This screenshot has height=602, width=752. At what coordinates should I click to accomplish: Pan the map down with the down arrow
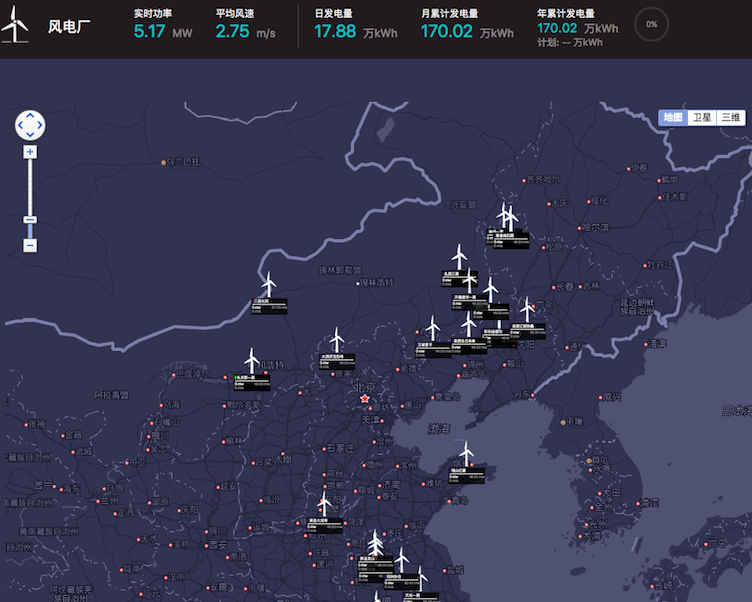[30, 135]
